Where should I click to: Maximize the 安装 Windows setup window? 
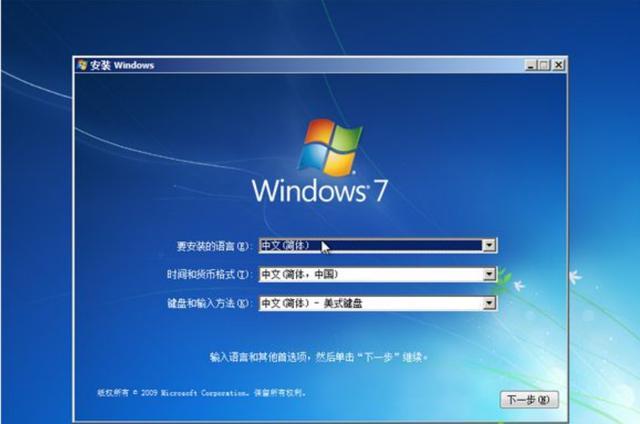click(x=544, y=65)
